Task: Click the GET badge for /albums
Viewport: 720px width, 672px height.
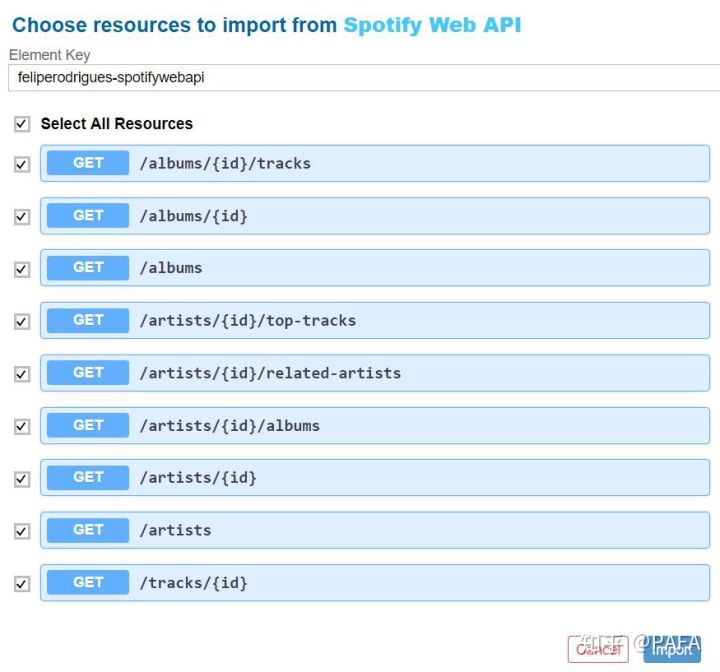Action: 88,268
